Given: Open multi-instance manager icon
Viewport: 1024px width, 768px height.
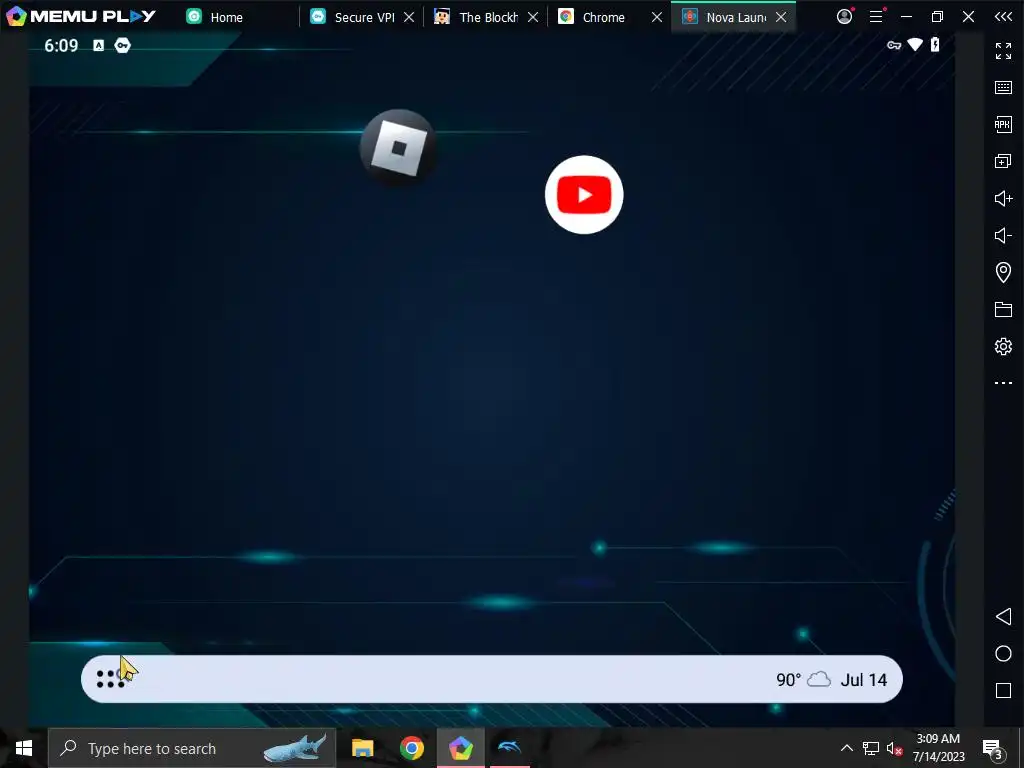Looking at the screenshot, I should click(x=1003, y=161).
